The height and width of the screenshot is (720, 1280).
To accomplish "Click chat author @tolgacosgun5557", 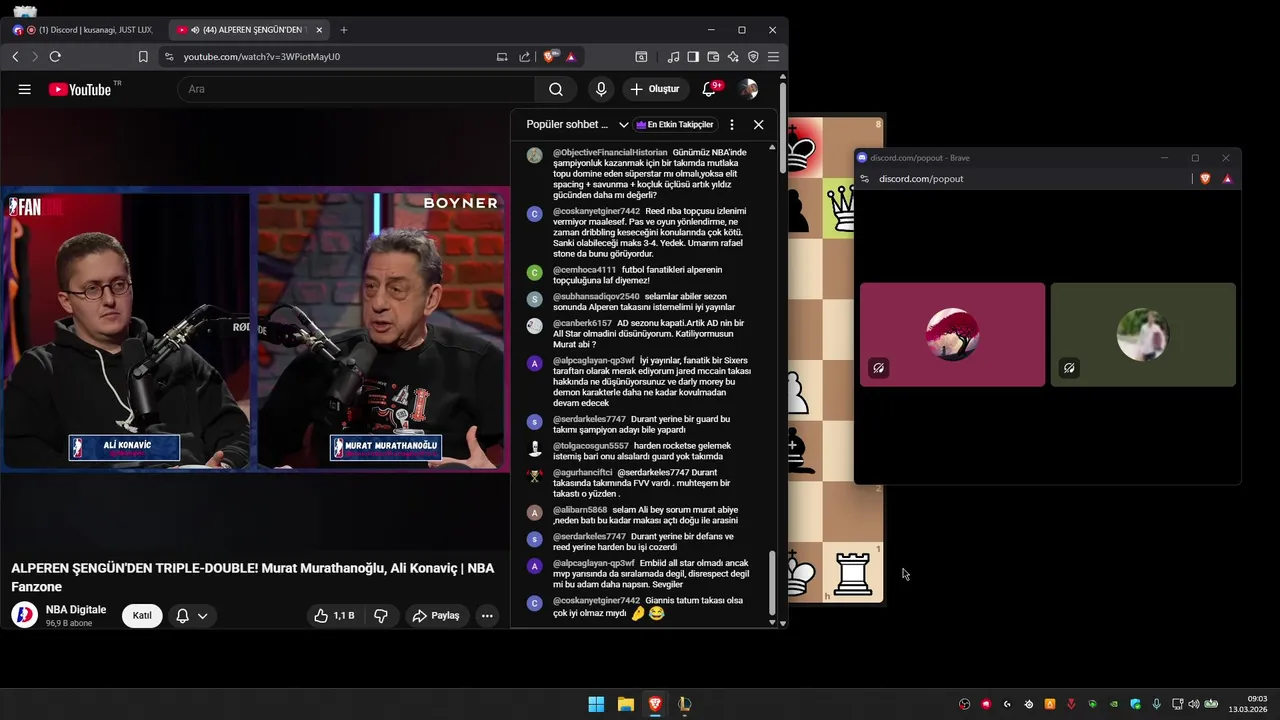I will pos(591,446).
